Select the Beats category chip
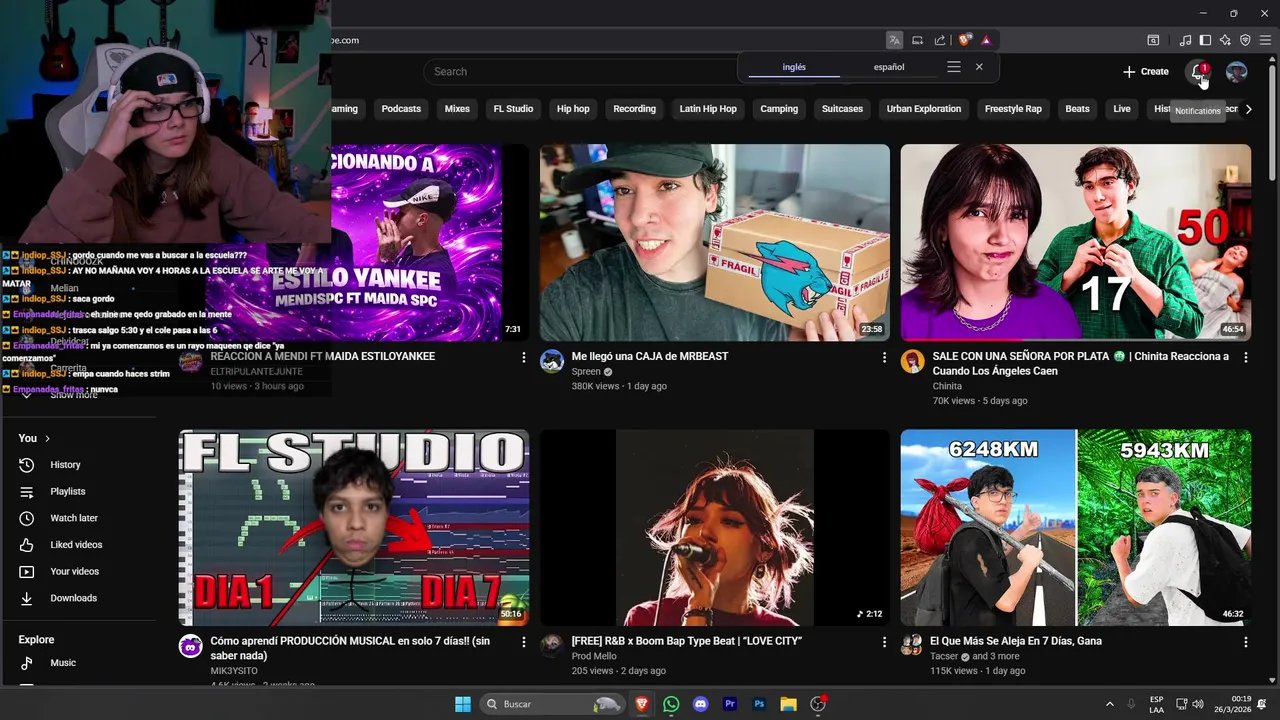The height and width of the screenshot is (720, 1280). 1077,109
